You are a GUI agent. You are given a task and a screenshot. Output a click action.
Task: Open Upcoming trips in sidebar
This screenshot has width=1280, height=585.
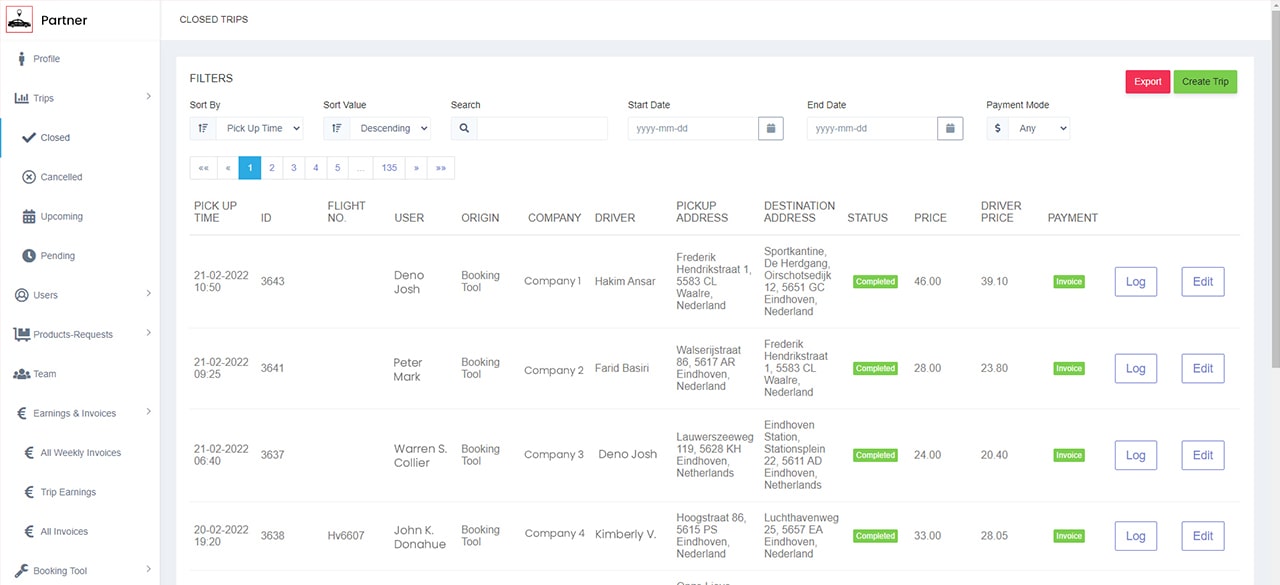coord(61,216)
